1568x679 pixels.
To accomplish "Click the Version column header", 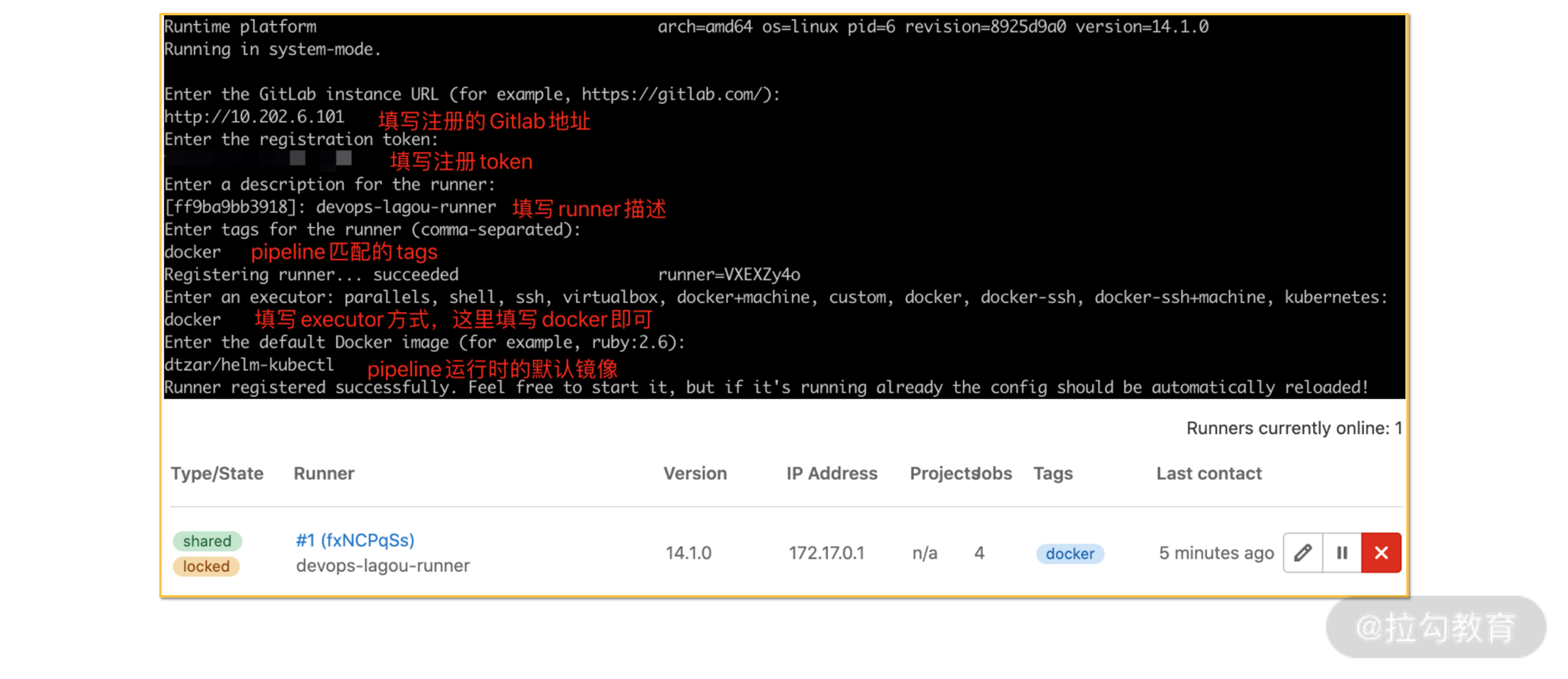I will tap(695, 473).
